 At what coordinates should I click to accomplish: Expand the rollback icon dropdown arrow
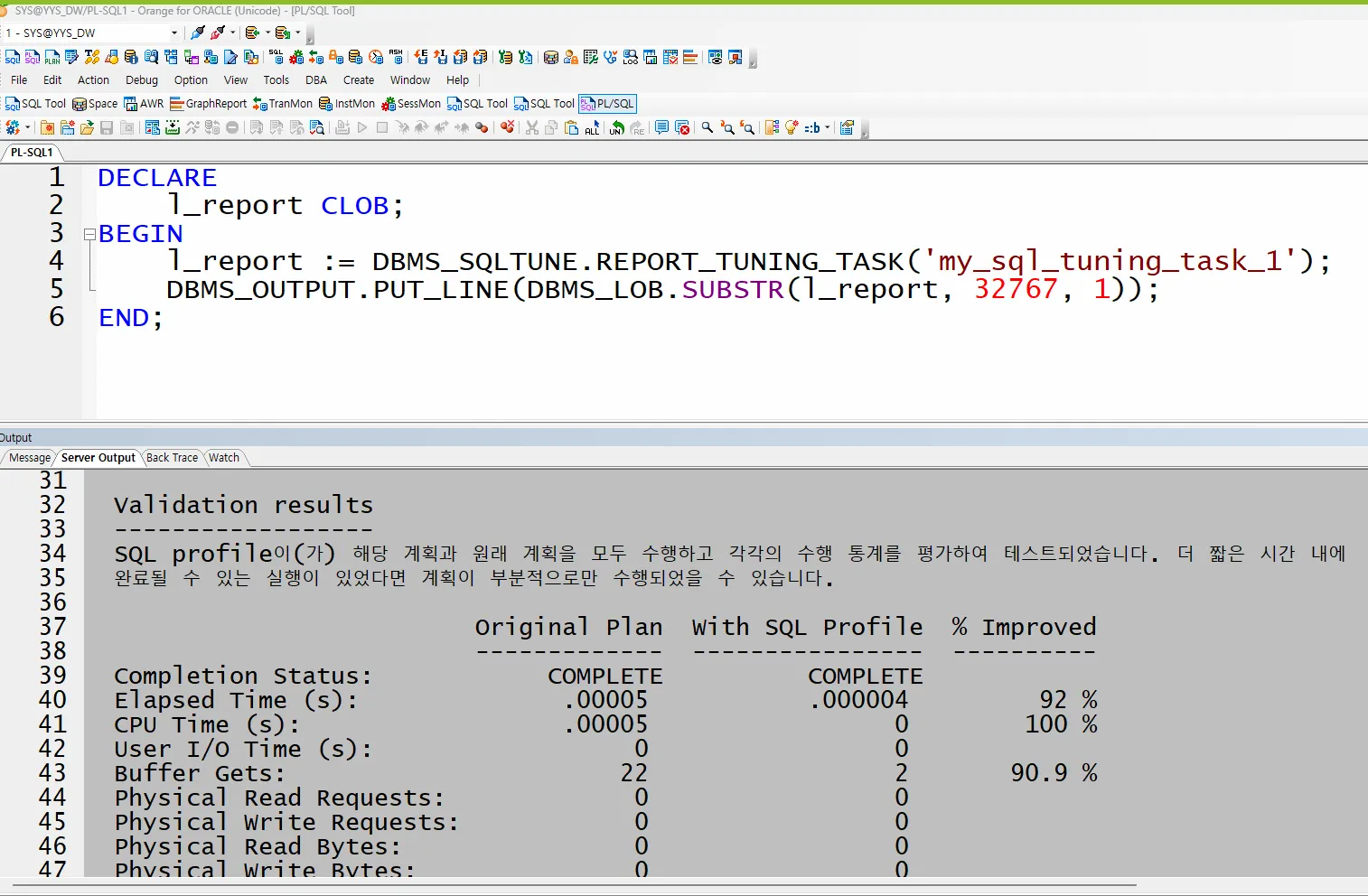298,33
